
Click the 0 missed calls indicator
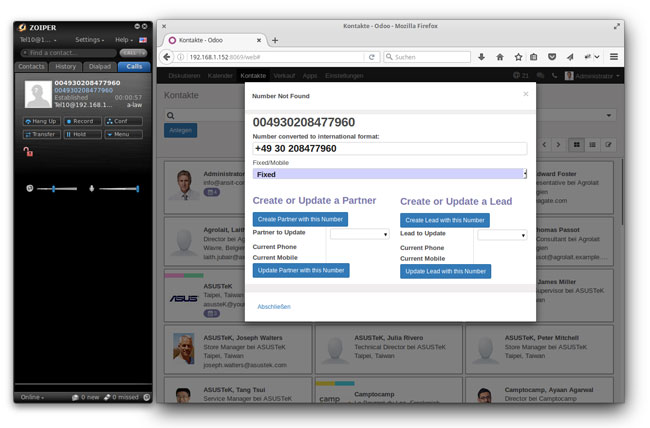[121, 397]
